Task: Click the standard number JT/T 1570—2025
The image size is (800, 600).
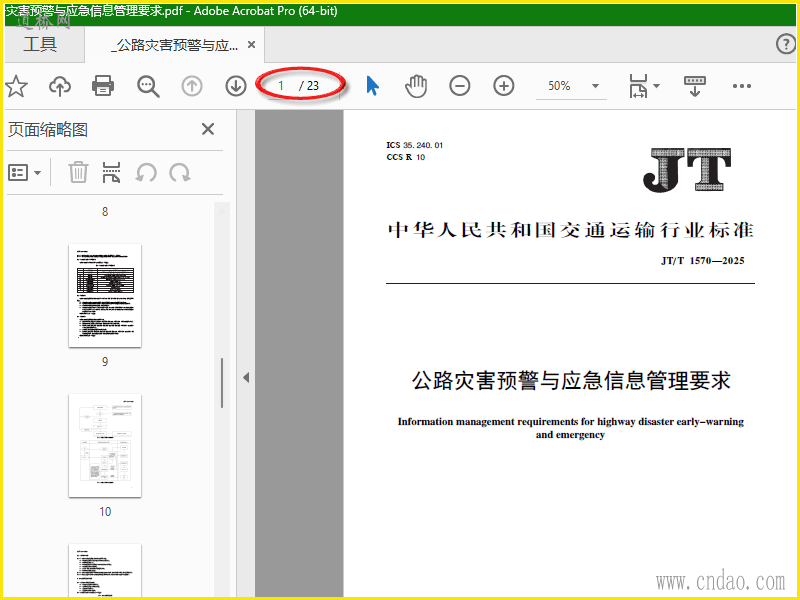Action: (703, 261)
